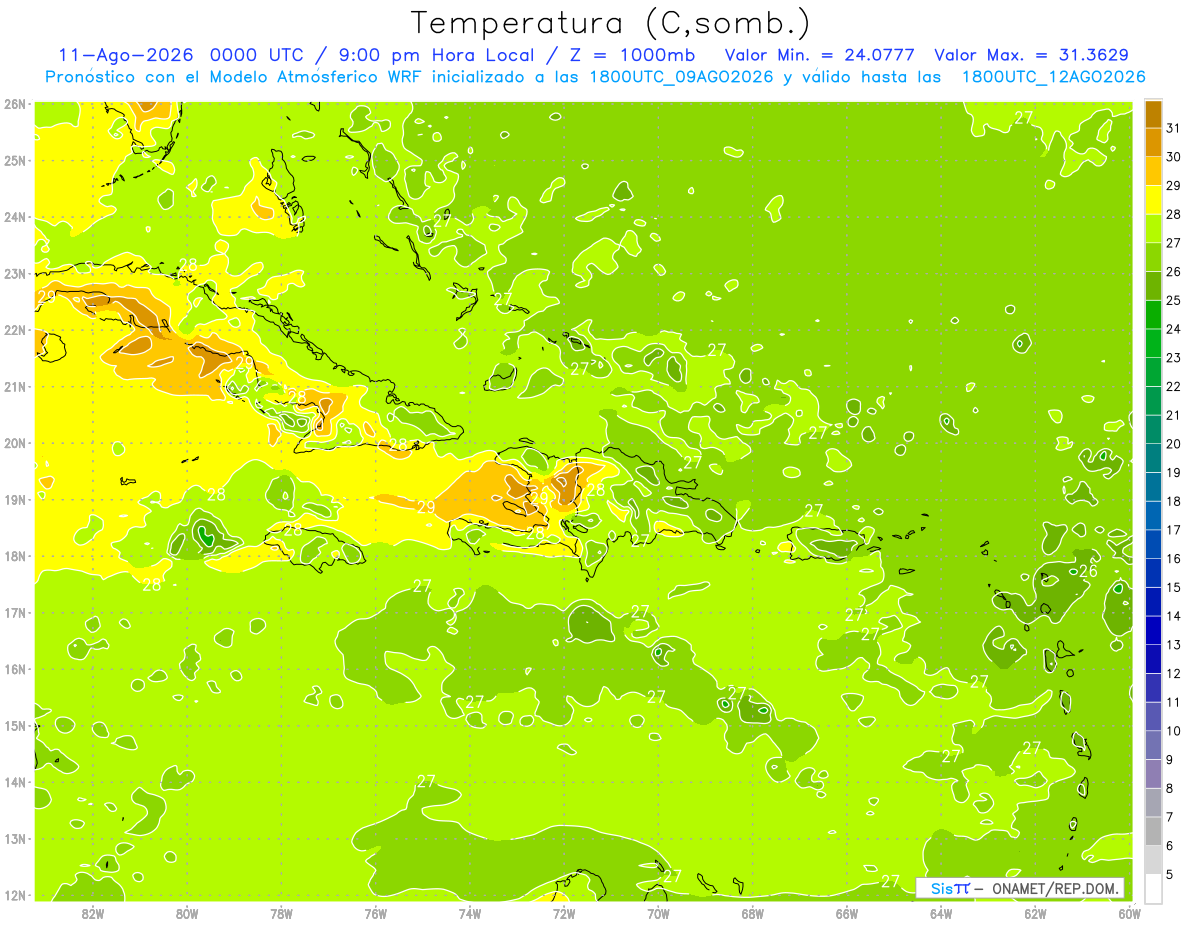The image size is (1200, 927).
Task: Click the valid-until time '1800UTC_12AGO2026'
Action: [1053, 77]
